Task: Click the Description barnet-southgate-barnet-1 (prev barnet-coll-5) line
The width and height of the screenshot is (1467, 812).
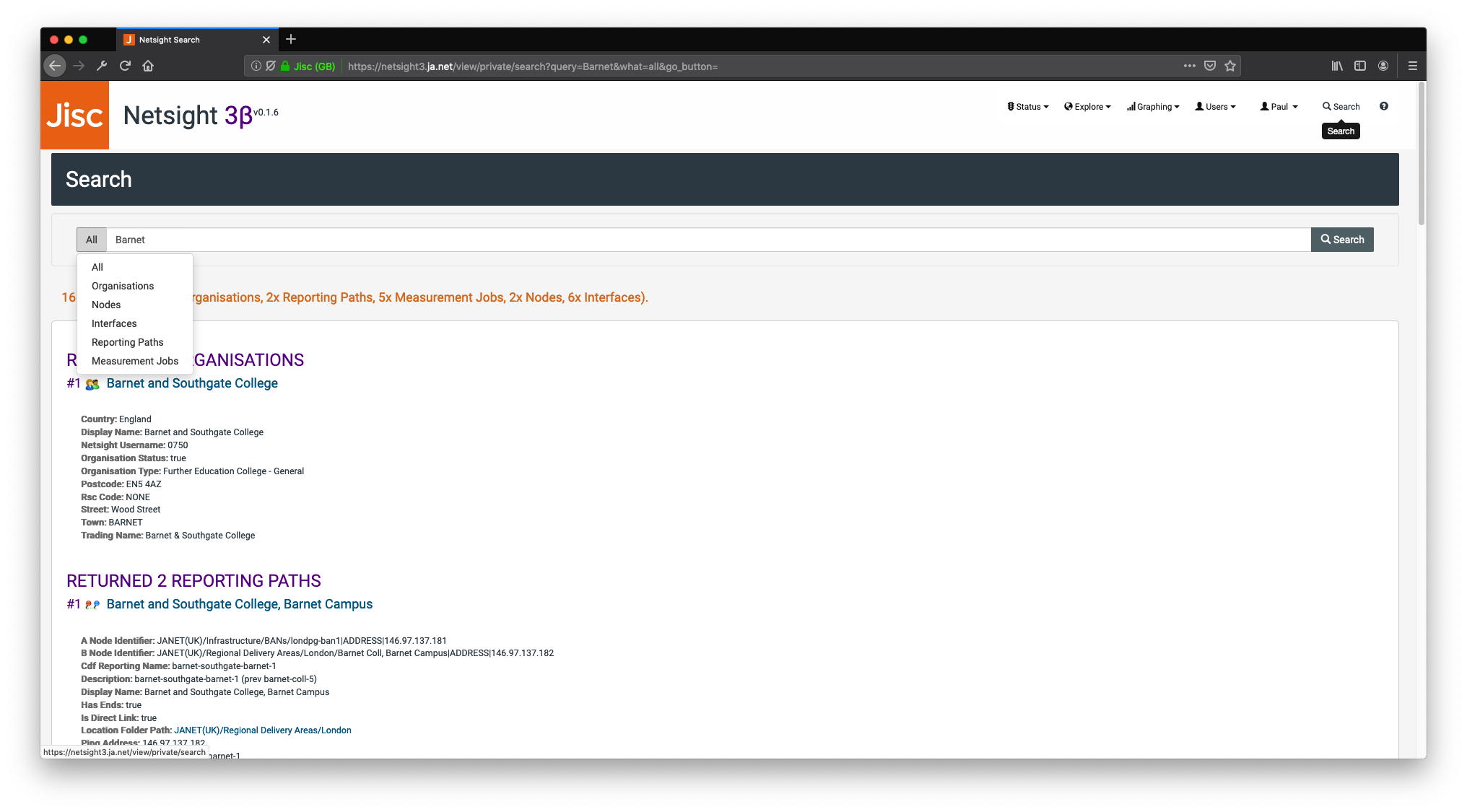Action: 199,679
